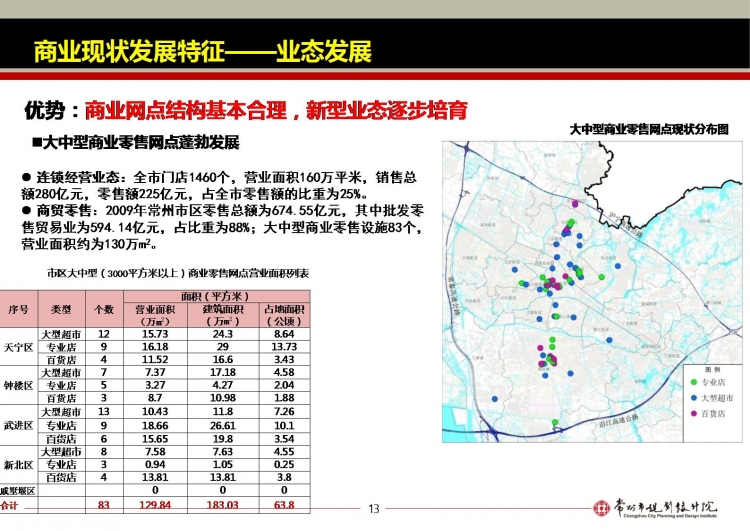Click cell value 26.61
Viewport: 750px width, 531px height.
pyautogui.click(x=223, y=426)
